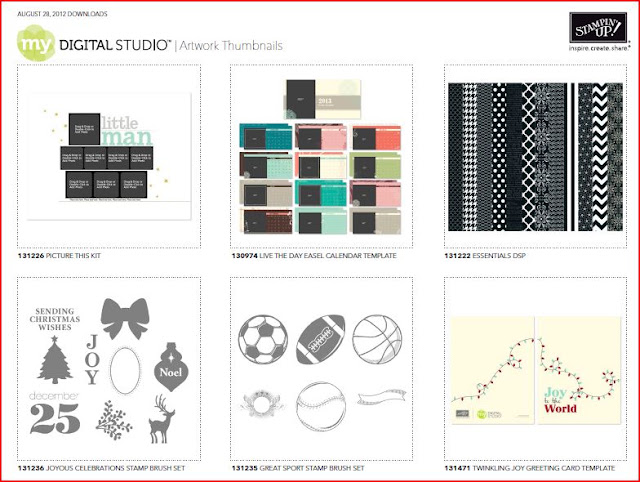Click the My Digital Studio green logo

pos(36,43)
